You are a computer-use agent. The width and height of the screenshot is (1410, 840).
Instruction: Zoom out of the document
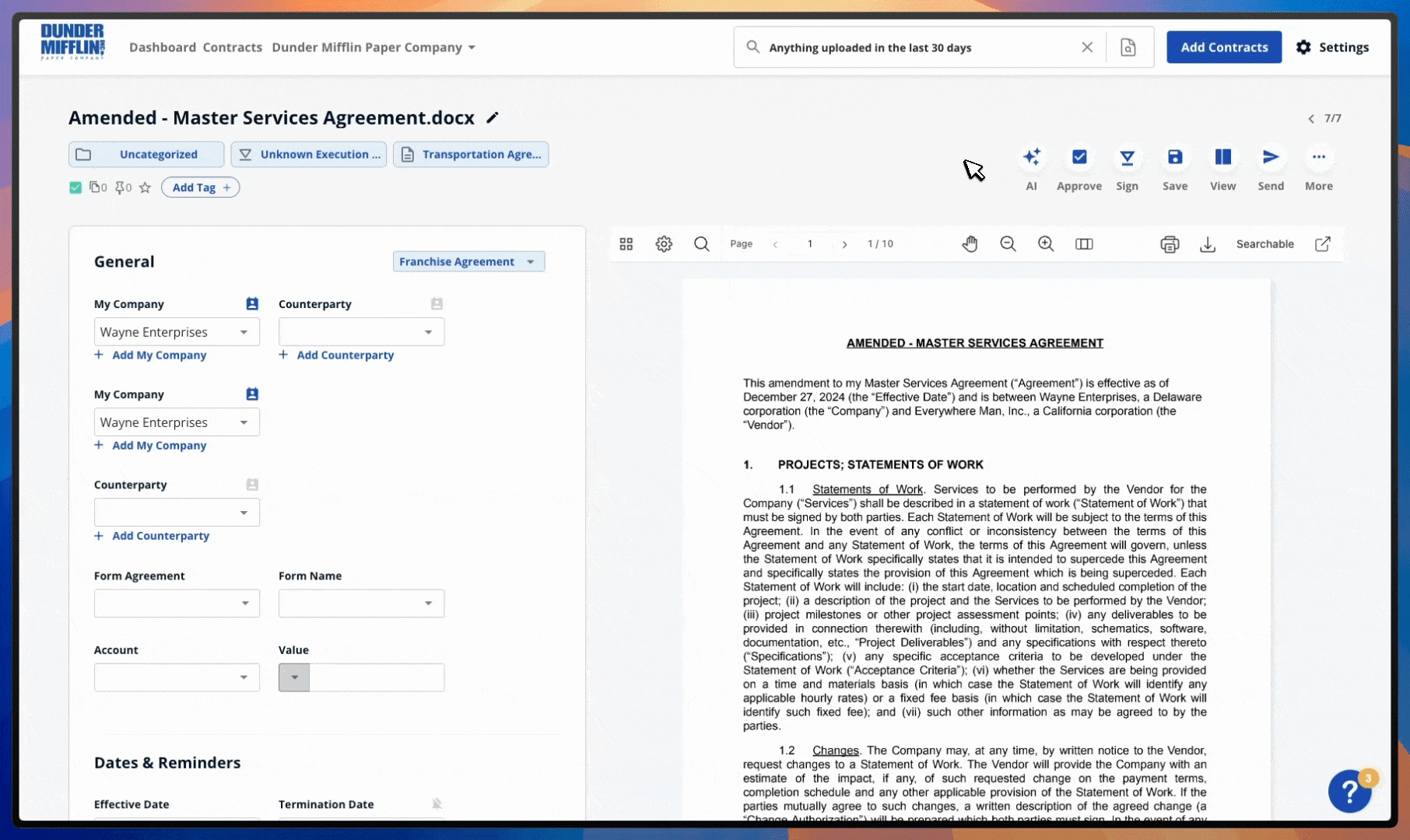pyautogui.click(x=1008, y=244)
